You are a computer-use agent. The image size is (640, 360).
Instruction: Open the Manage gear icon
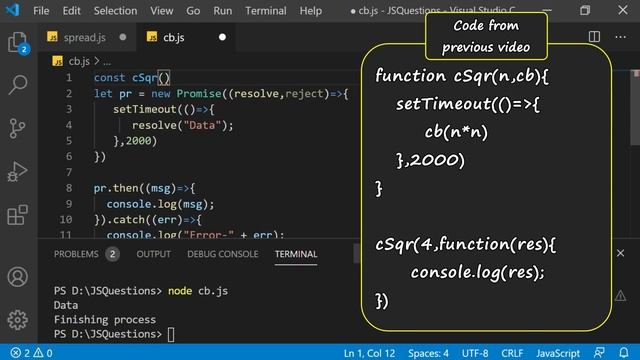[18, 320]
